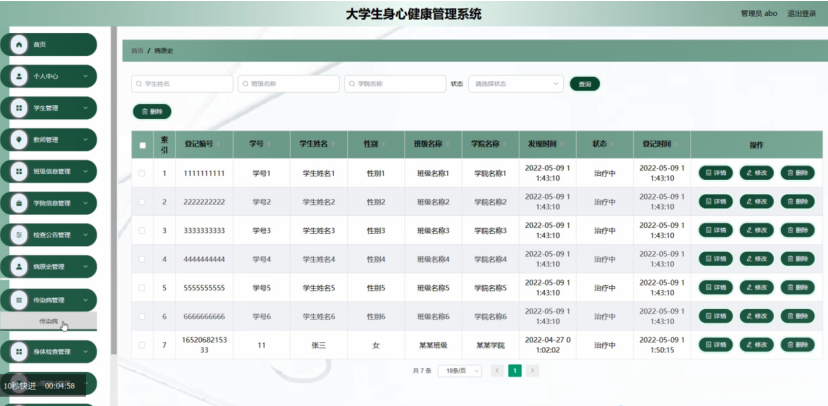Check the box for row 5555555555

142,288
